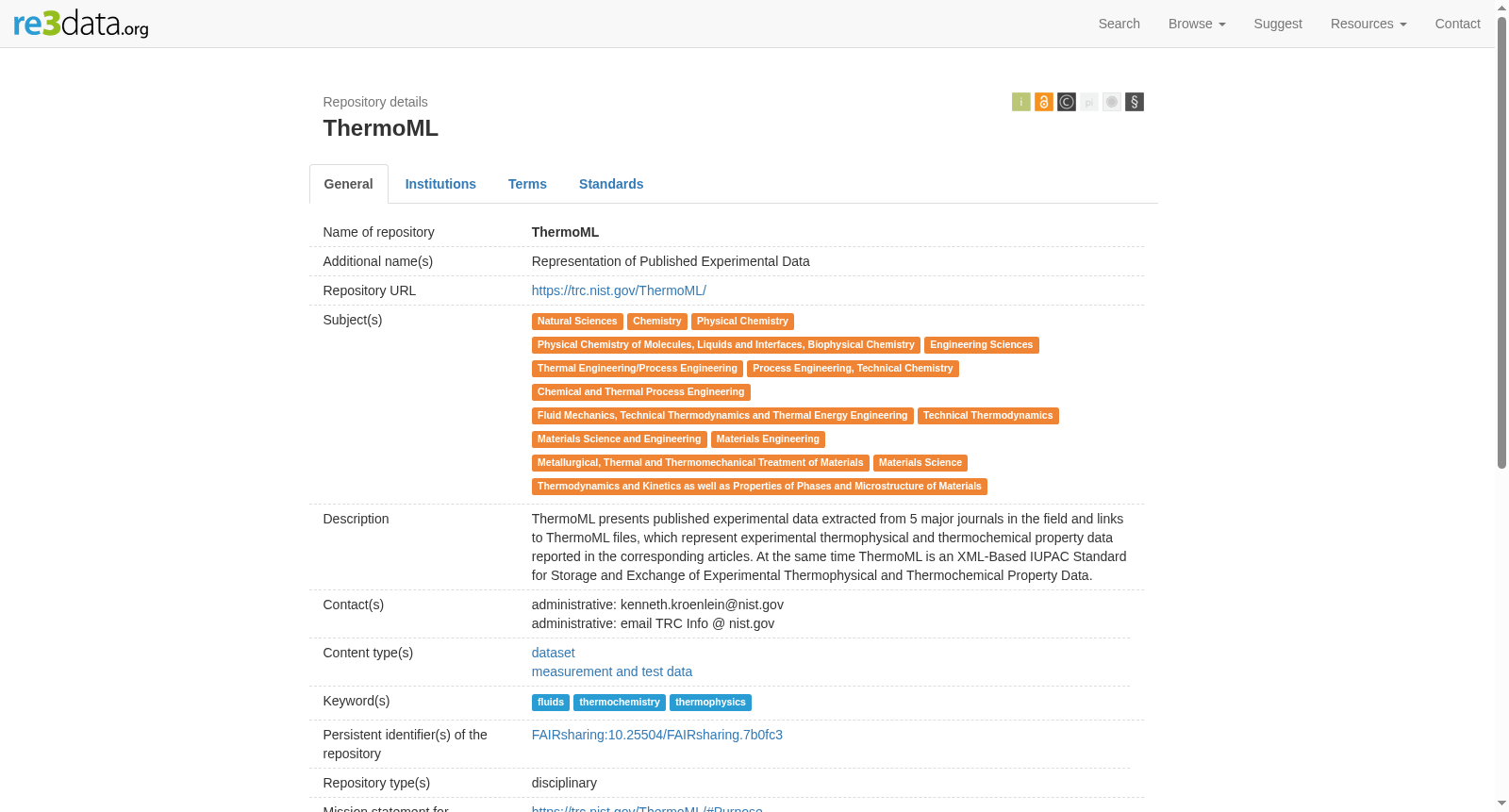Click the 'fluids' keyword tag

tap(551, 703)
